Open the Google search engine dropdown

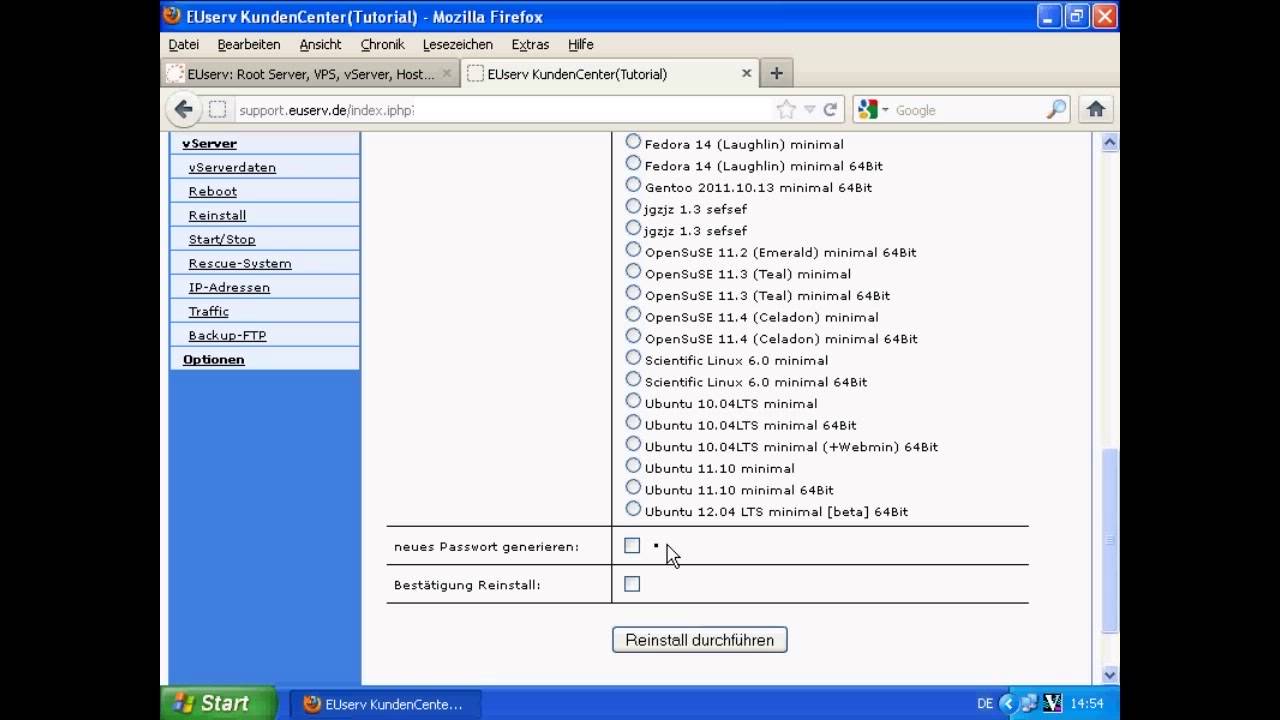click(x=874, y=110)
